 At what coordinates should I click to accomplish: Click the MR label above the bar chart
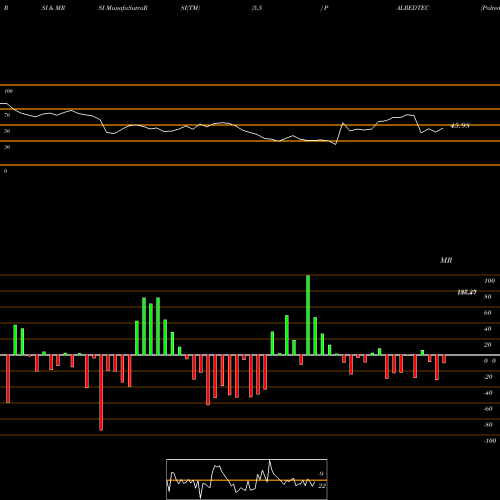tap(446, 260)
